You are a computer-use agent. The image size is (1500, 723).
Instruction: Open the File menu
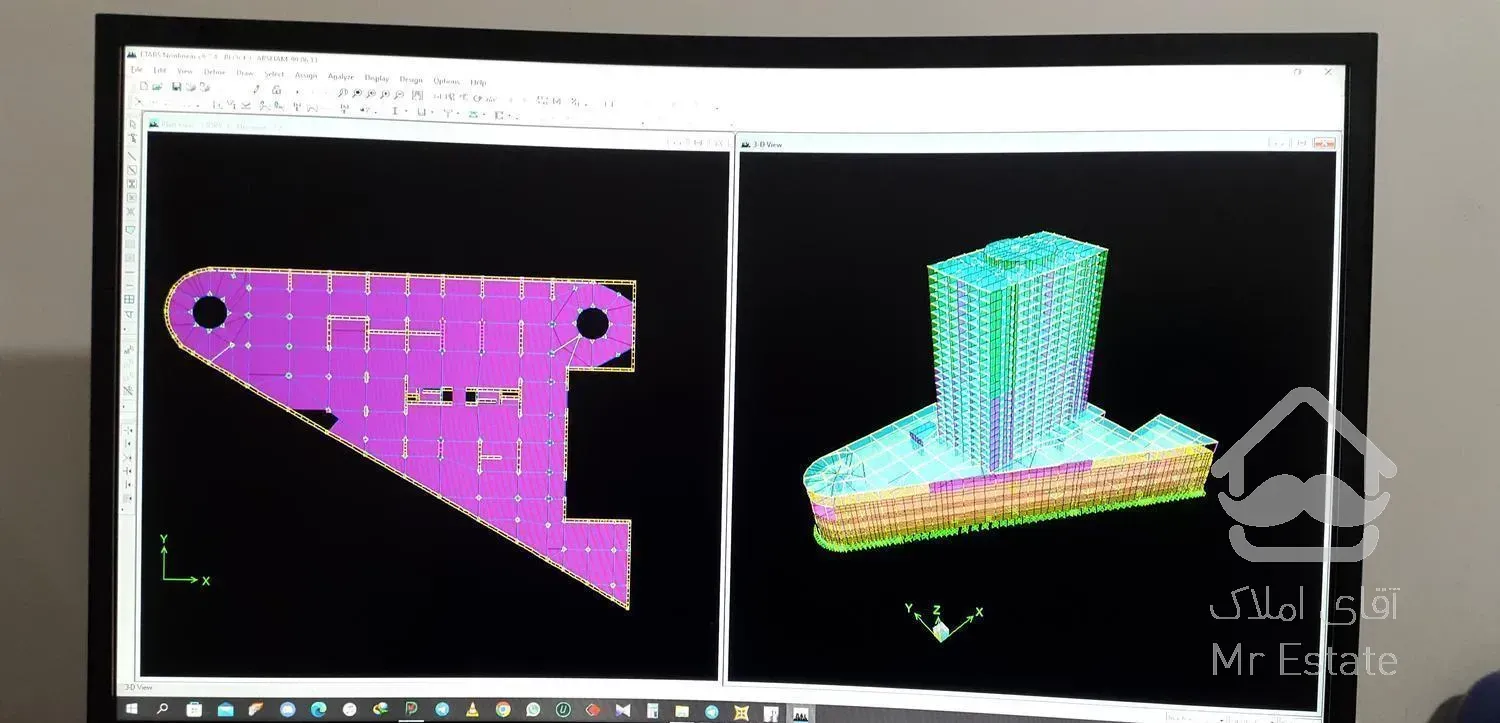click(137, 70)
